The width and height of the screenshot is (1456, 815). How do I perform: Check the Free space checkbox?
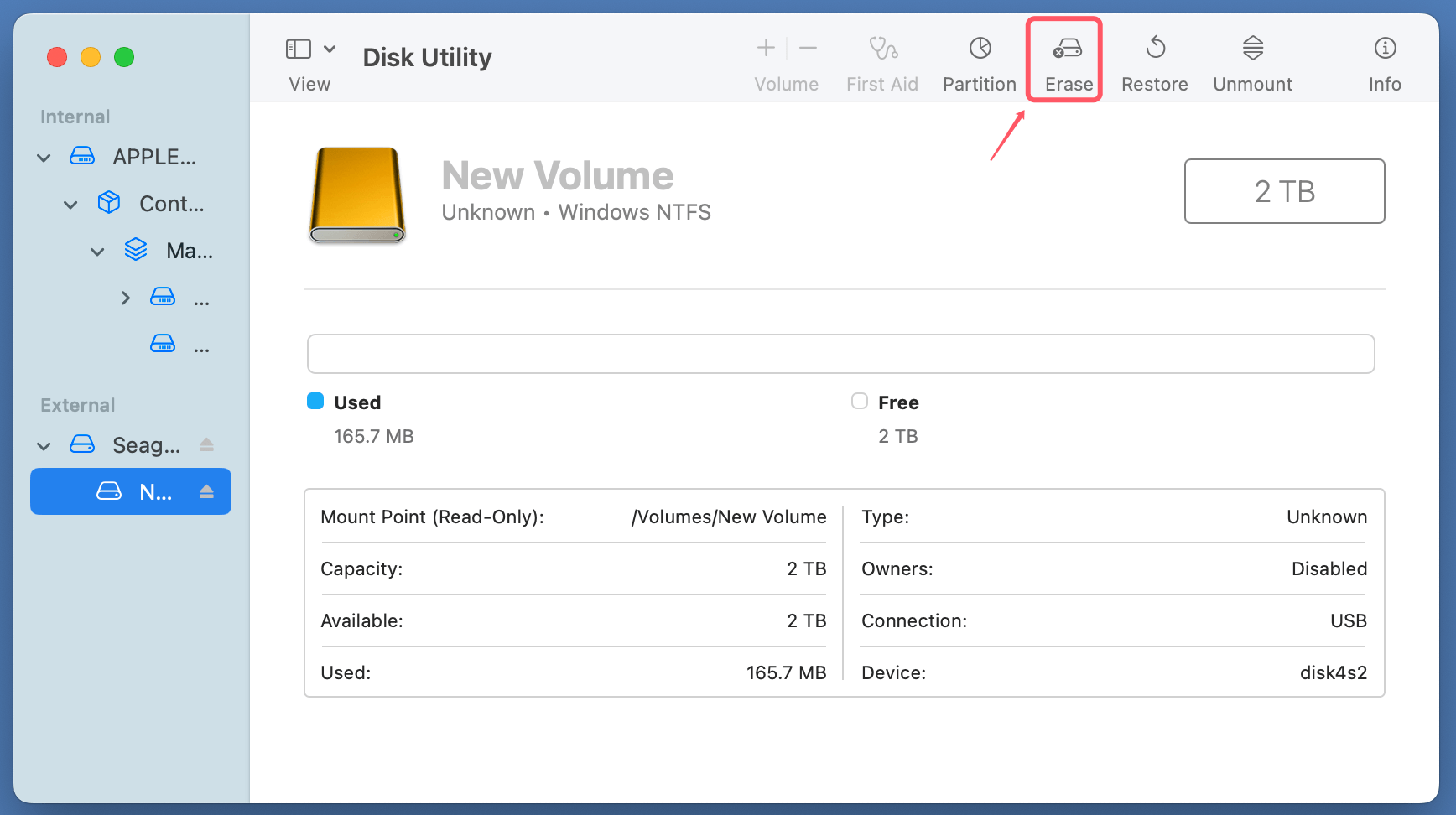[859, 401]
